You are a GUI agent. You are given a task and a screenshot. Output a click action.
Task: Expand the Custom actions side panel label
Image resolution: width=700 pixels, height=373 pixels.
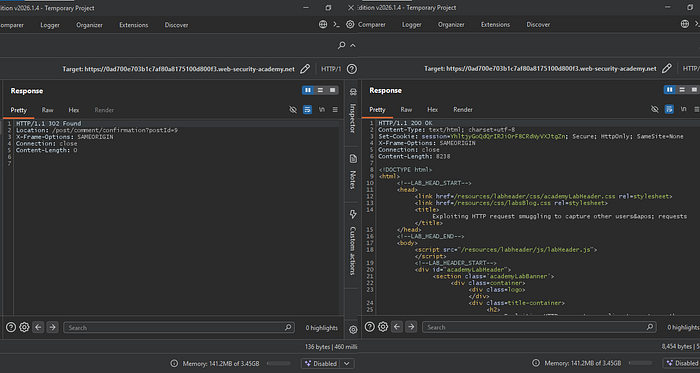pos(353,251)
